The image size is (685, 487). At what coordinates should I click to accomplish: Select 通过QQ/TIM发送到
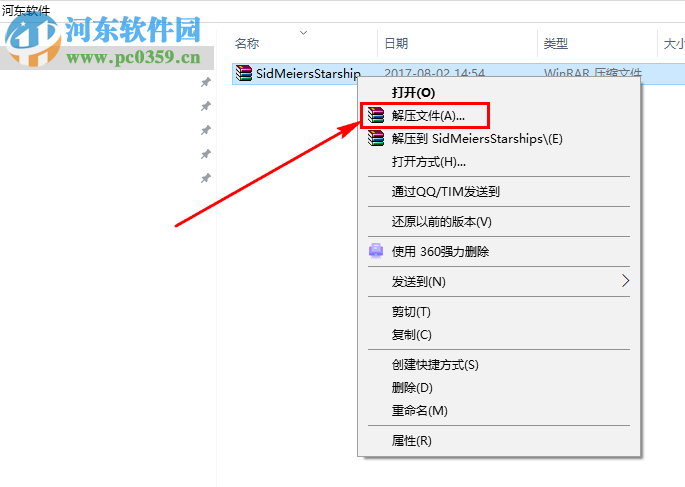point(446,192)
